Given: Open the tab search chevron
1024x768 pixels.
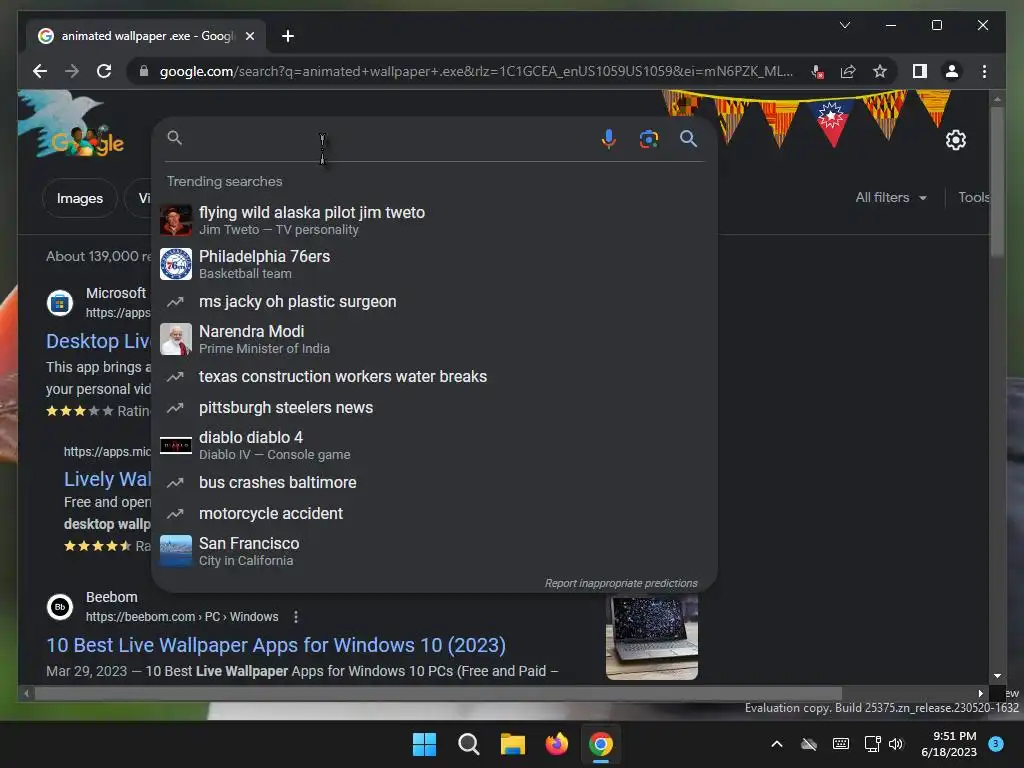Looking at the screenshot, I should coord(844,25).
